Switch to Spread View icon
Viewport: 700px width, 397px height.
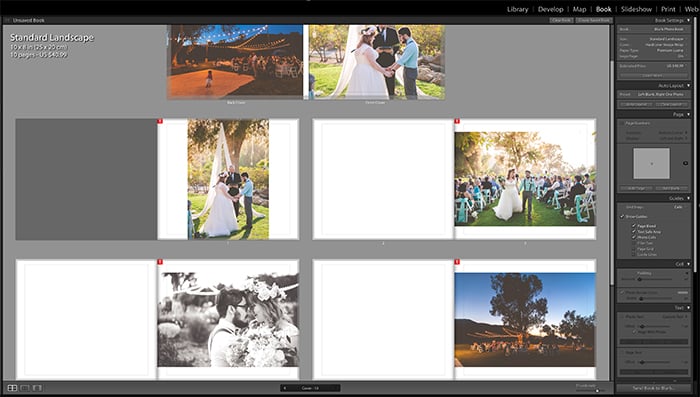[25, 388]
